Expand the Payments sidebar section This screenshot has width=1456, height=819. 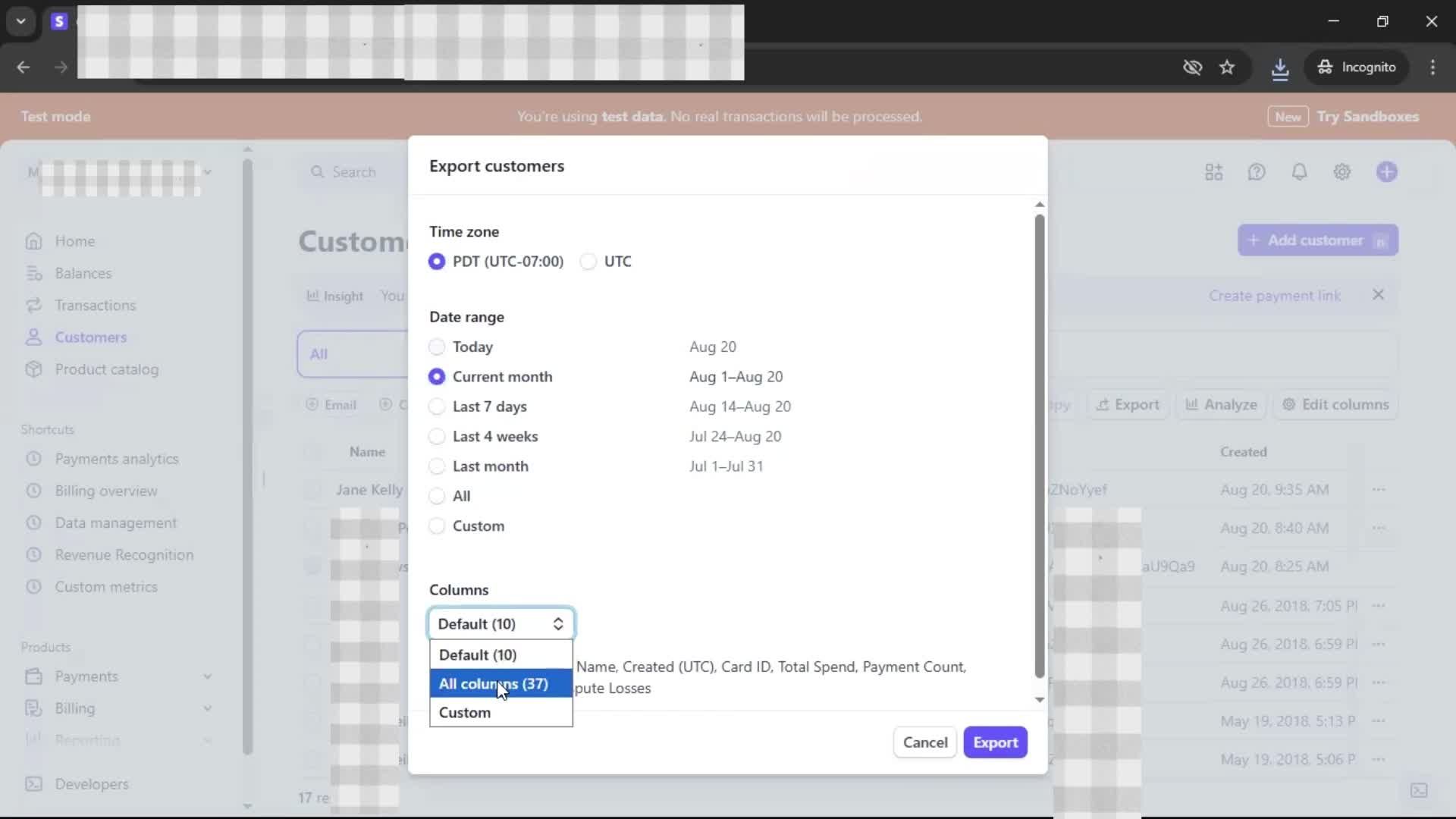pyautogui.click(x=207, y=676)
